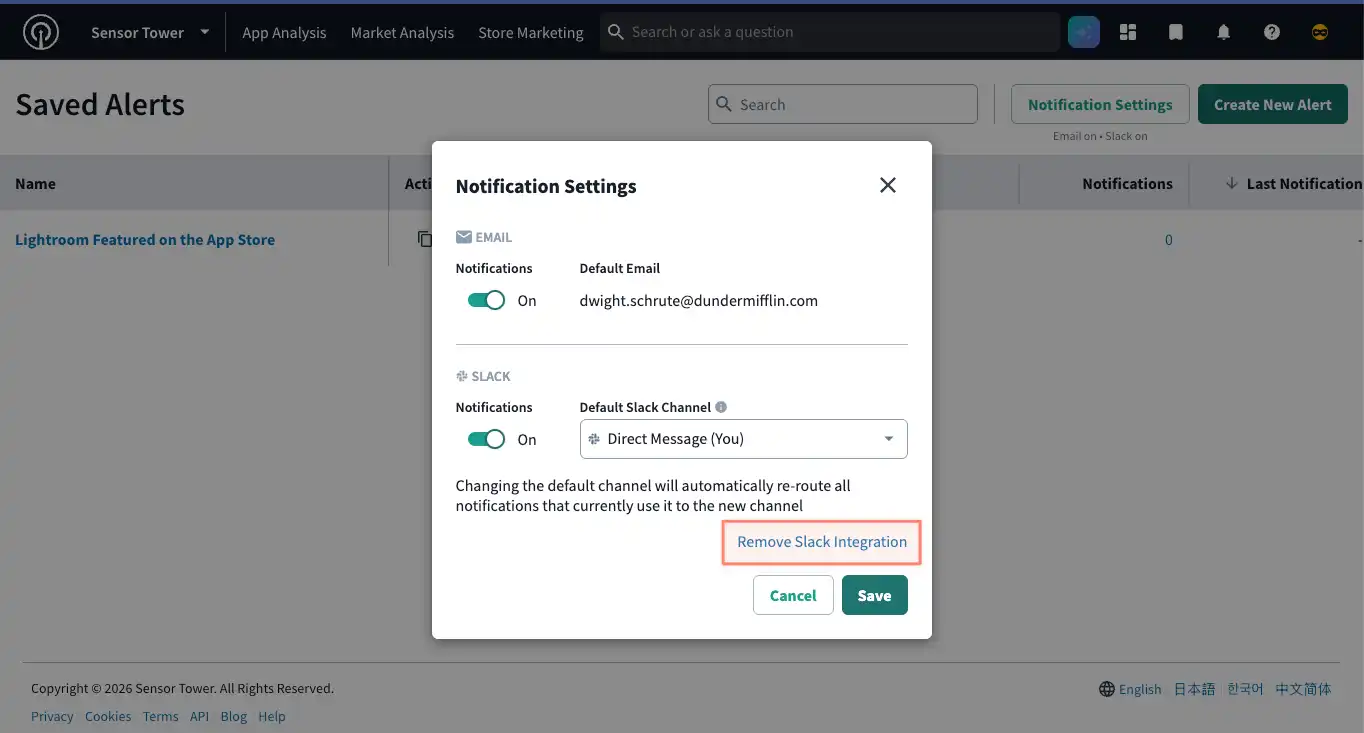Open the Terms footer link
This screenshot has width=1364, height=733.
[x=160, y=716]
